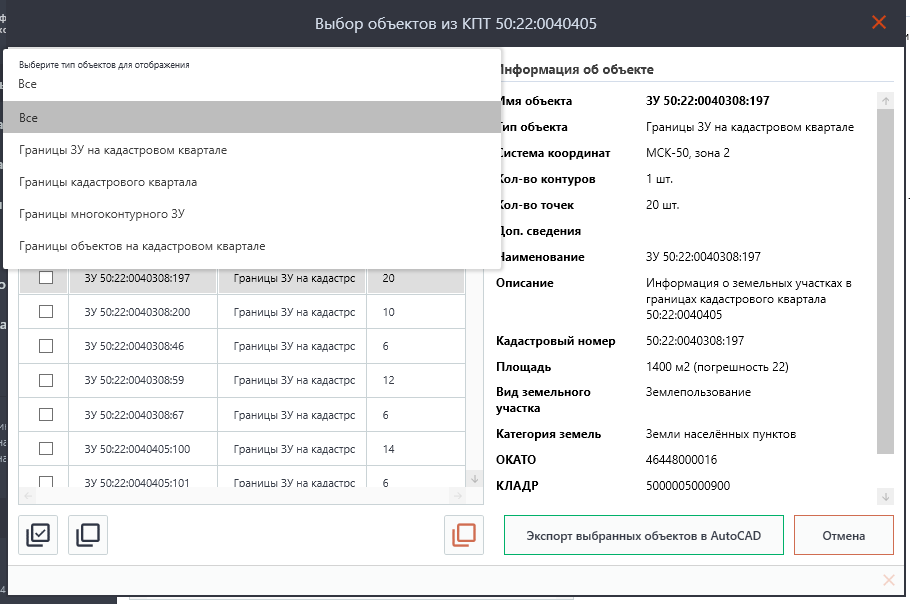Select checkbox of ЗУ 50:22:0040405:100
The height and width of the screenshot is (604, 910).
coord(46,449)
